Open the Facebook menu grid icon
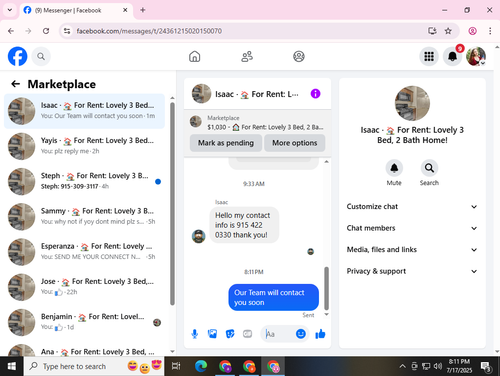 (x=429, y=56)
